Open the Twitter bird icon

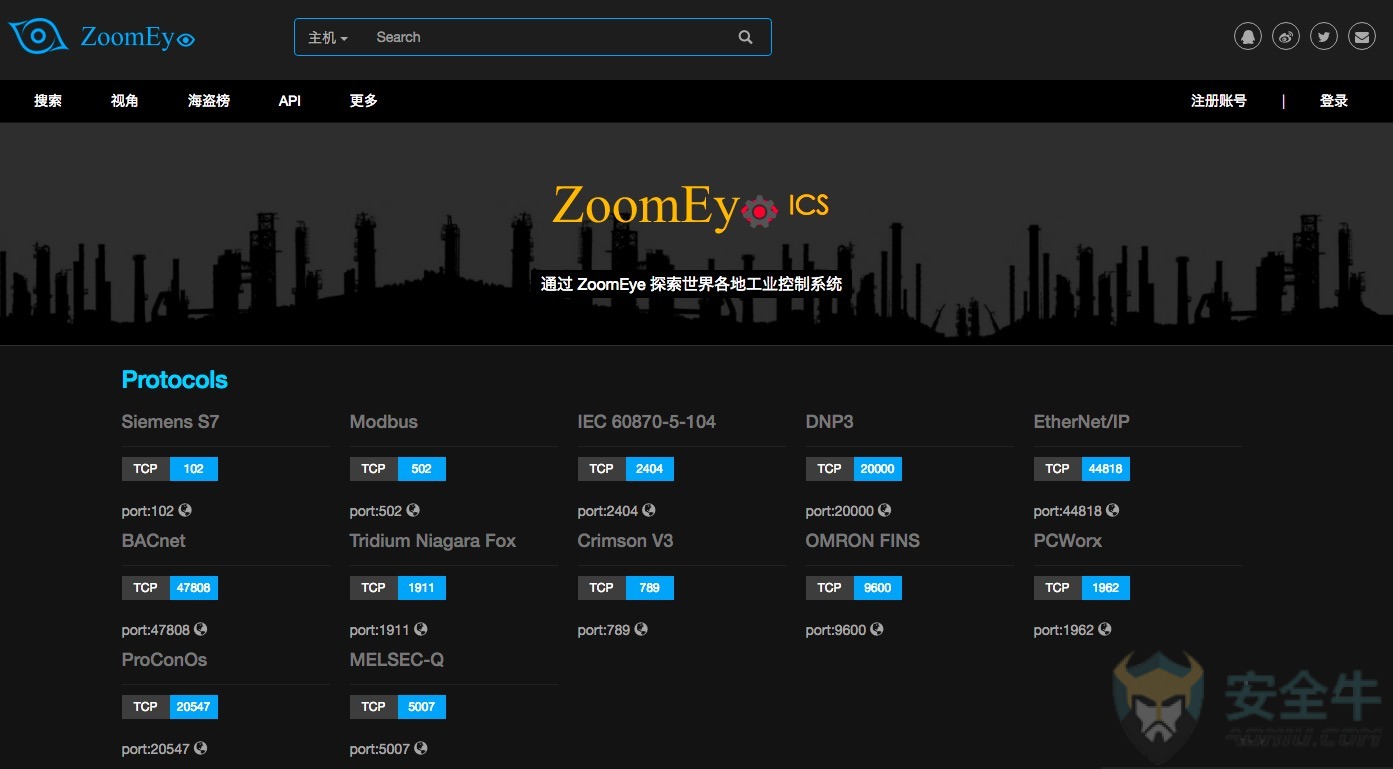coord(1324,37)
